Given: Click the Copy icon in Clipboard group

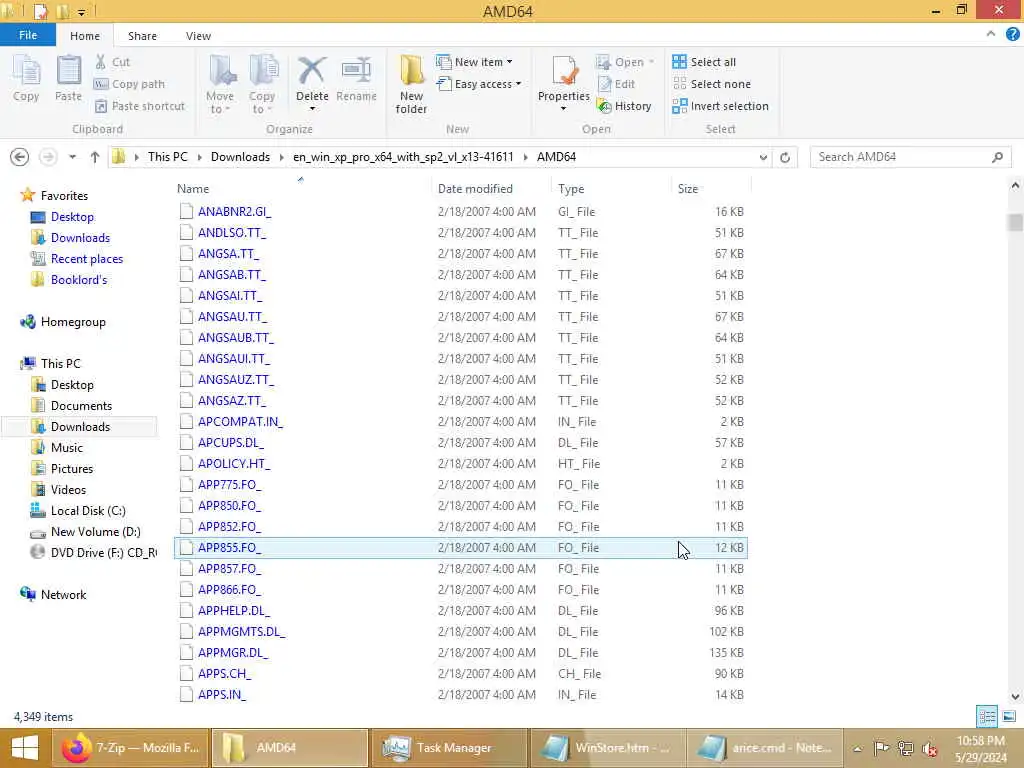Looking at the screenshot, I should point(26,78).
